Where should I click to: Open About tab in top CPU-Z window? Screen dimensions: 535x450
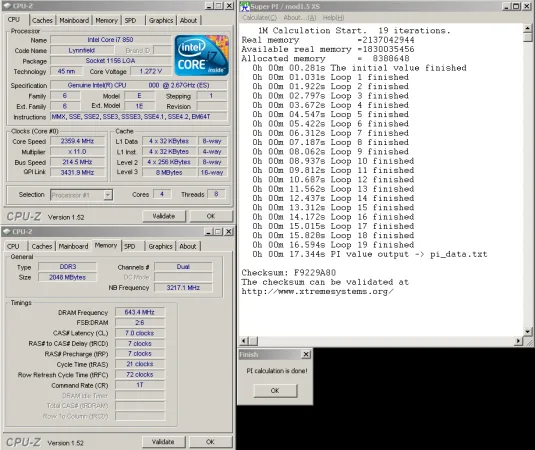(188, 20)
